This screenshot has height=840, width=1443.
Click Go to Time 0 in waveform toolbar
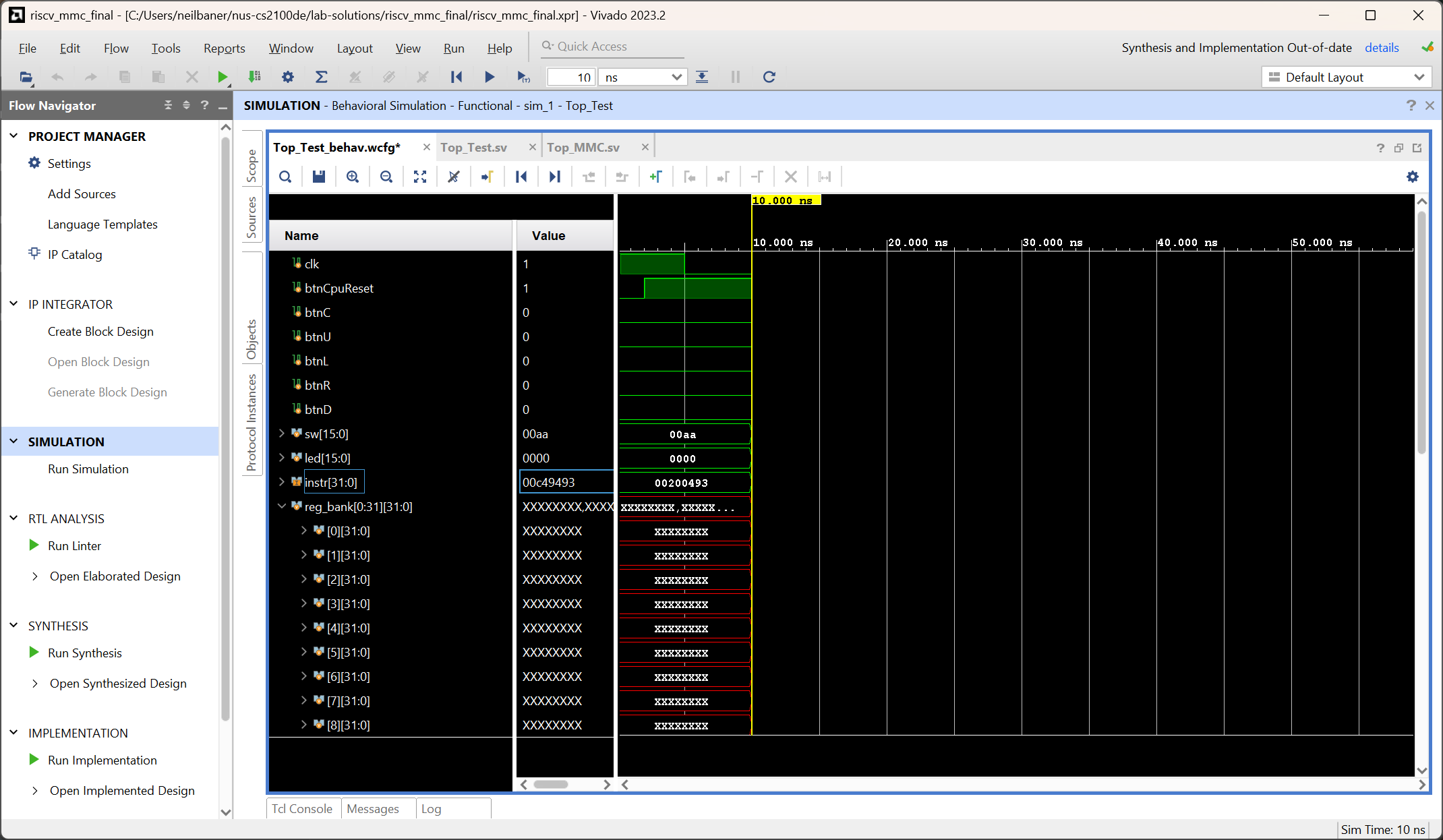[521, 177]
